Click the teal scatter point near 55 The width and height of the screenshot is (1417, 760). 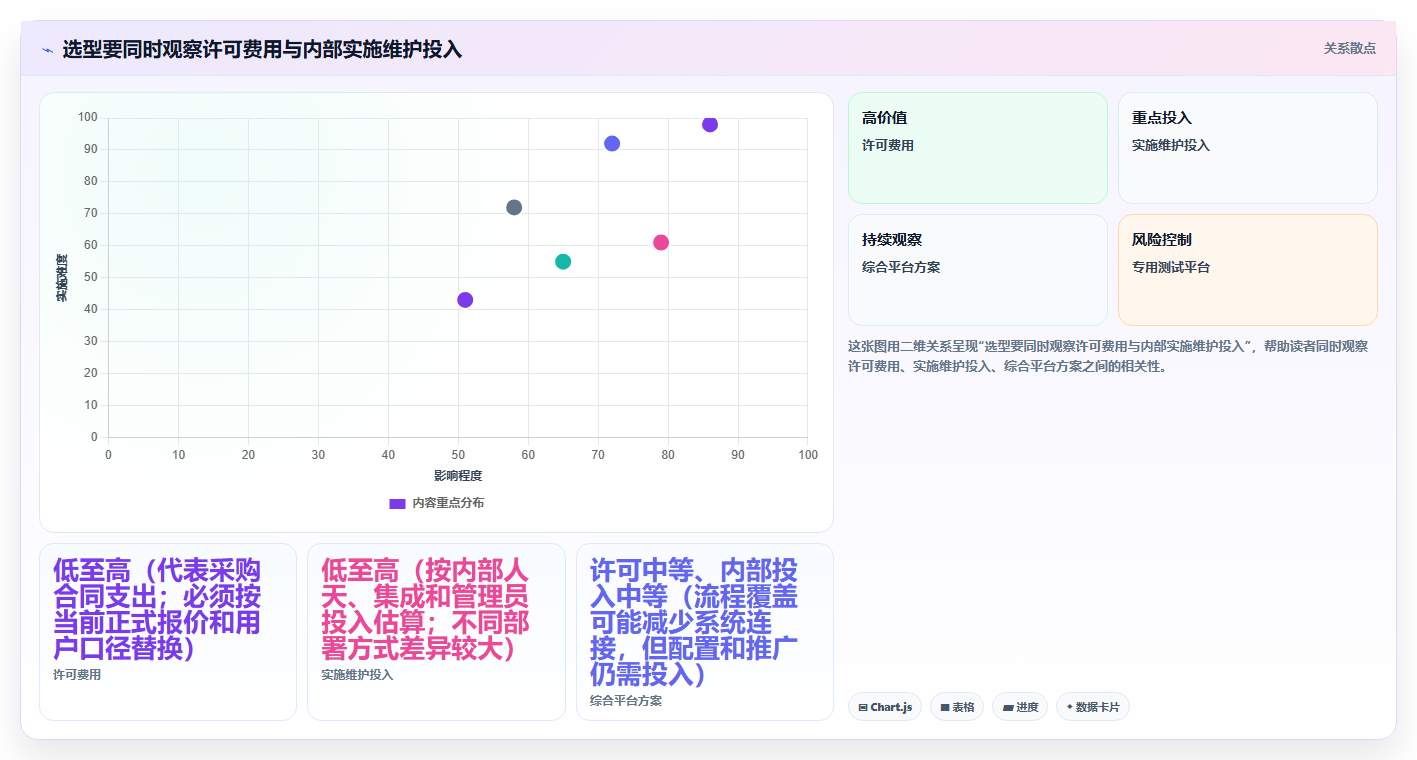coord(563,261)
